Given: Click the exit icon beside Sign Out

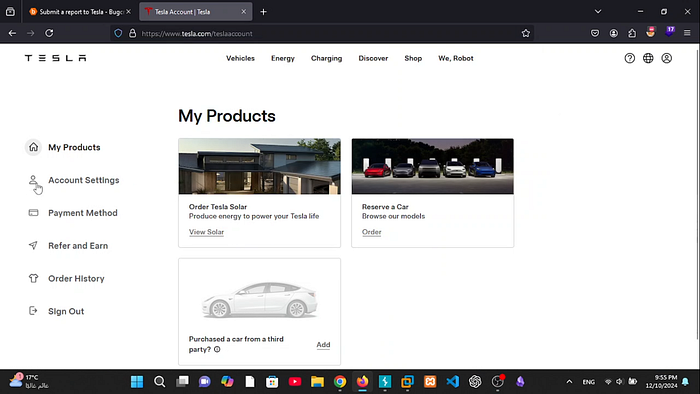Looking at the screenshot, I should pyautogui.click(x=33, y=311).
